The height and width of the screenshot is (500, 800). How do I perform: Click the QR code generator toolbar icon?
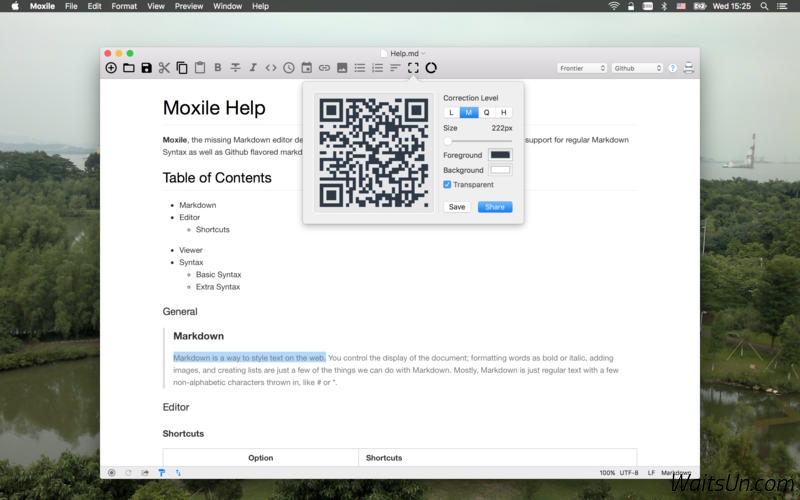point(413,68)
